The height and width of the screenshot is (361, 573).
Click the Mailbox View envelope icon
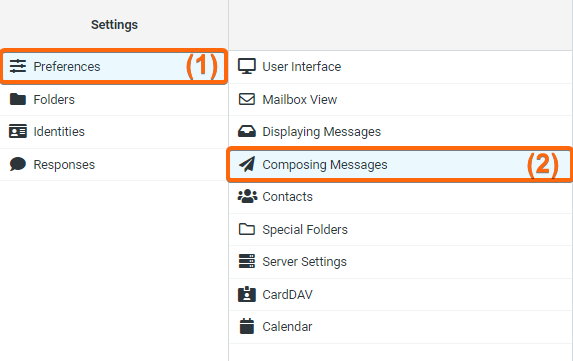tap(247, 99)
